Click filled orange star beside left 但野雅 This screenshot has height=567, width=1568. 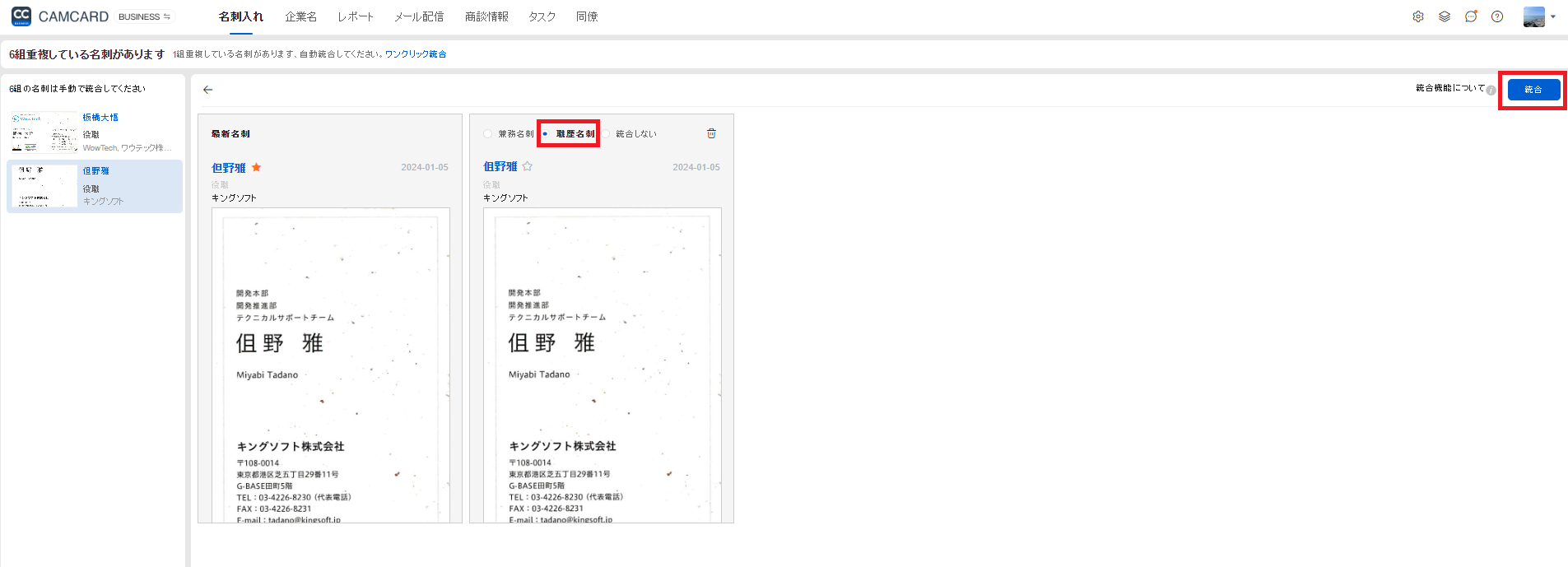[257, 167]
